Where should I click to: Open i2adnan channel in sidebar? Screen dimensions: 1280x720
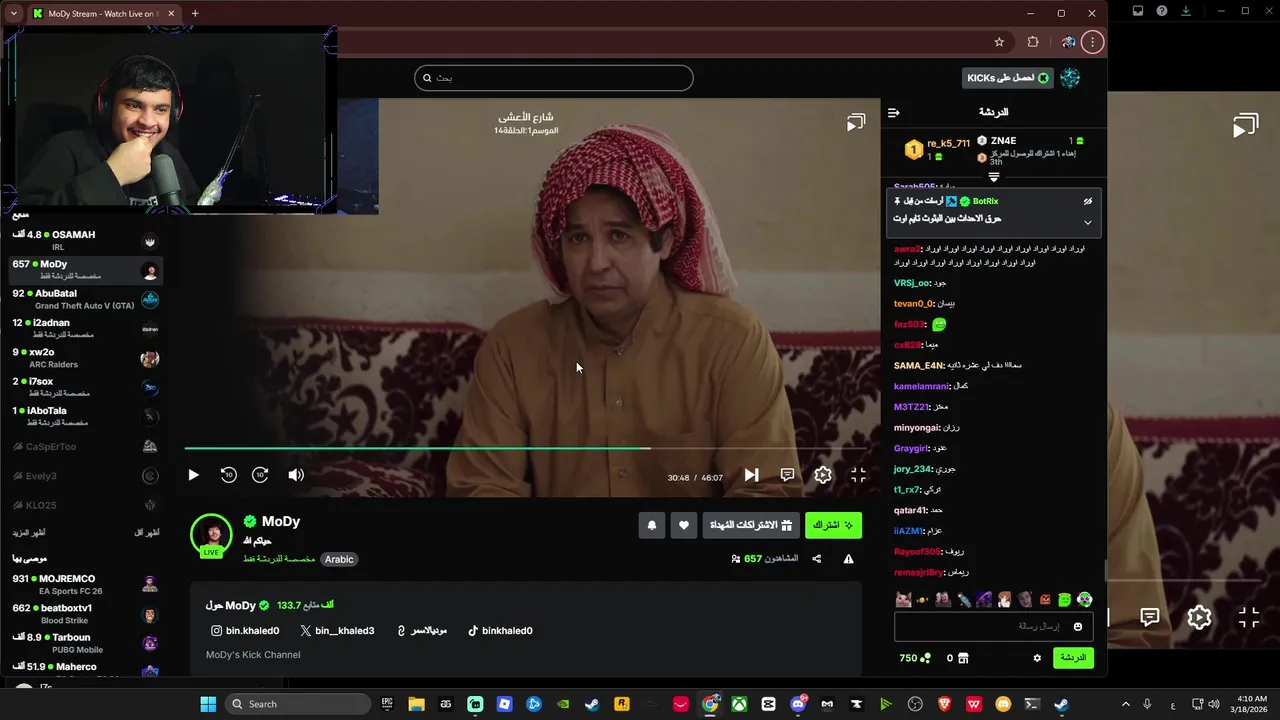84,329
